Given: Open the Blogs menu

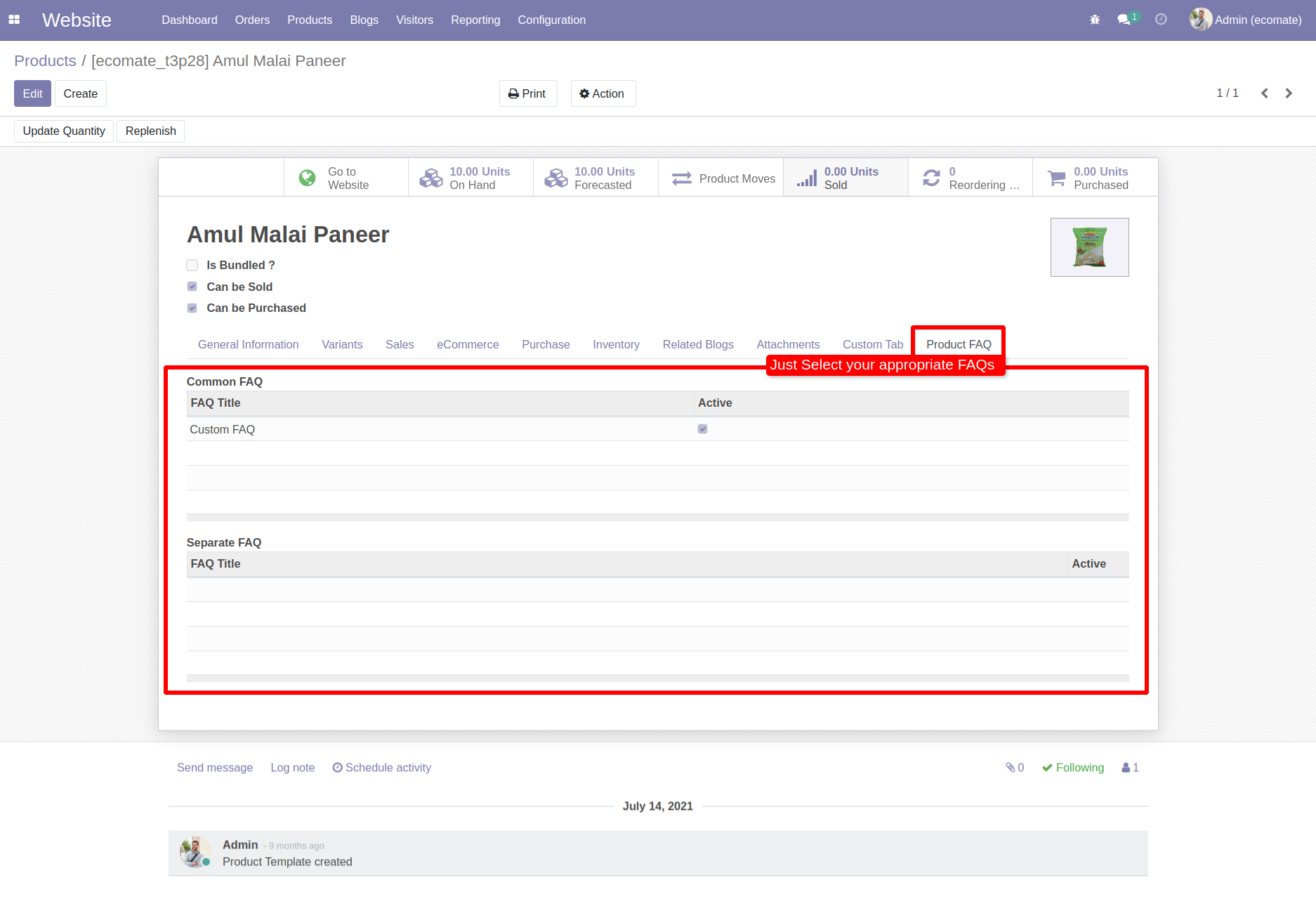Looking at the screenshot, I should point(364,20).
